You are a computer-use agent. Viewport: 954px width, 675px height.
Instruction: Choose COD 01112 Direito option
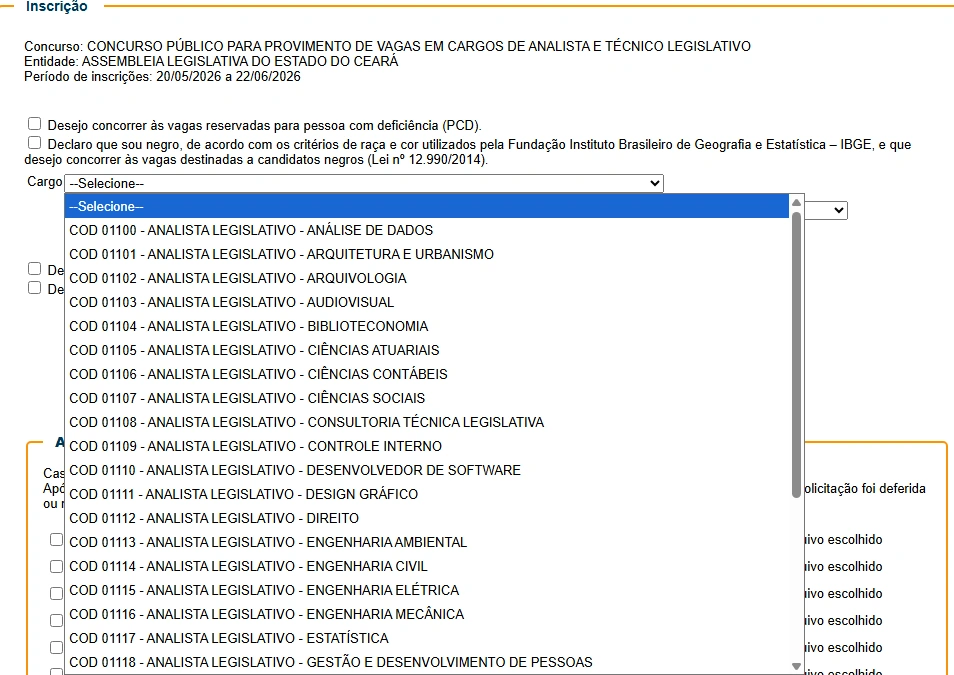pyautogui.click(x=427, y=519)
